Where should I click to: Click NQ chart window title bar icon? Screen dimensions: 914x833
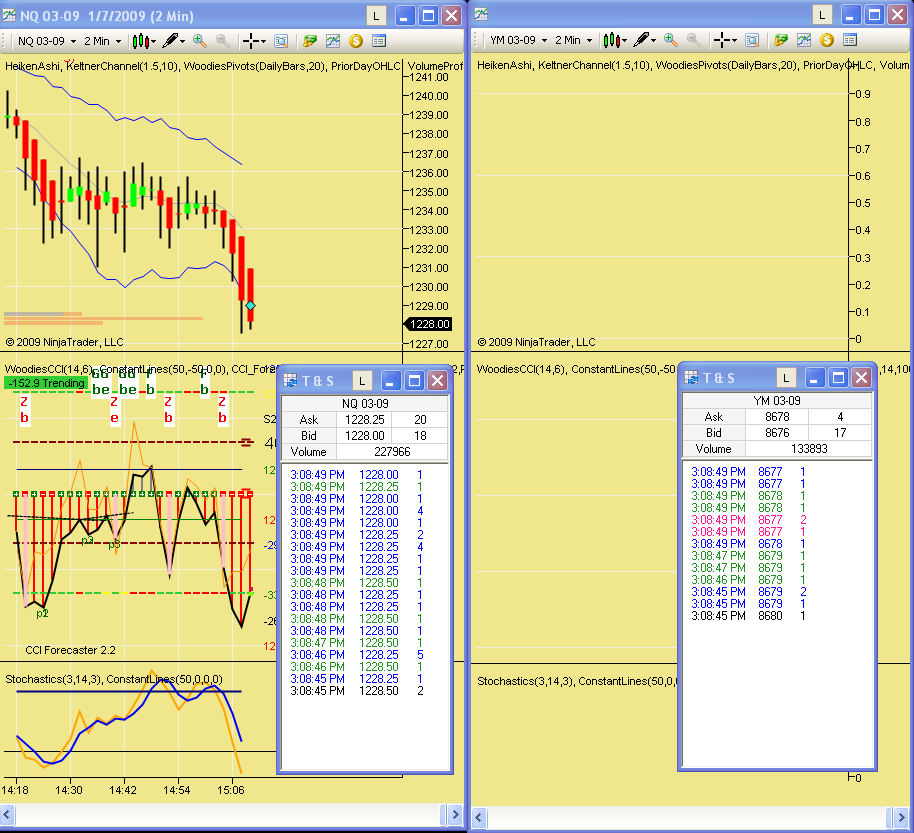pos(9,15)
